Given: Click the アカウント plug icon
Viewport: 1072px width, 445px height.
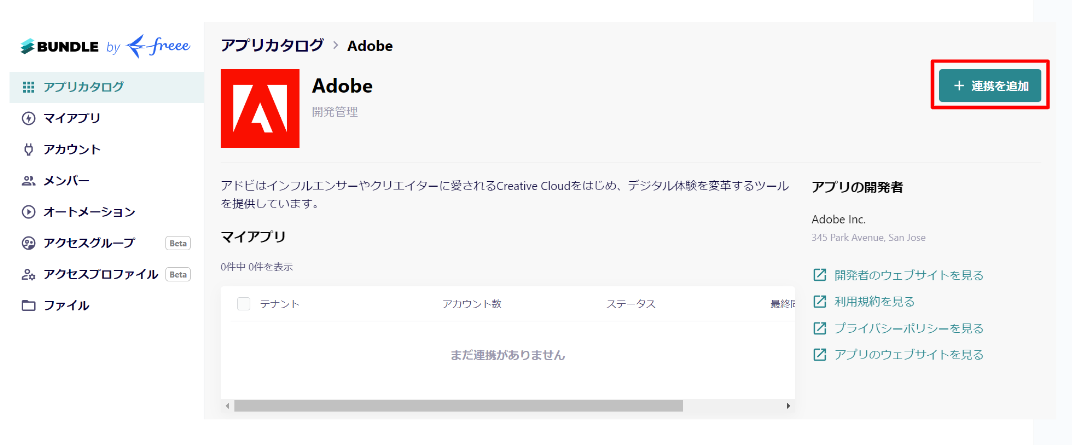Looking at the screenshot, I should click(28, 149).
